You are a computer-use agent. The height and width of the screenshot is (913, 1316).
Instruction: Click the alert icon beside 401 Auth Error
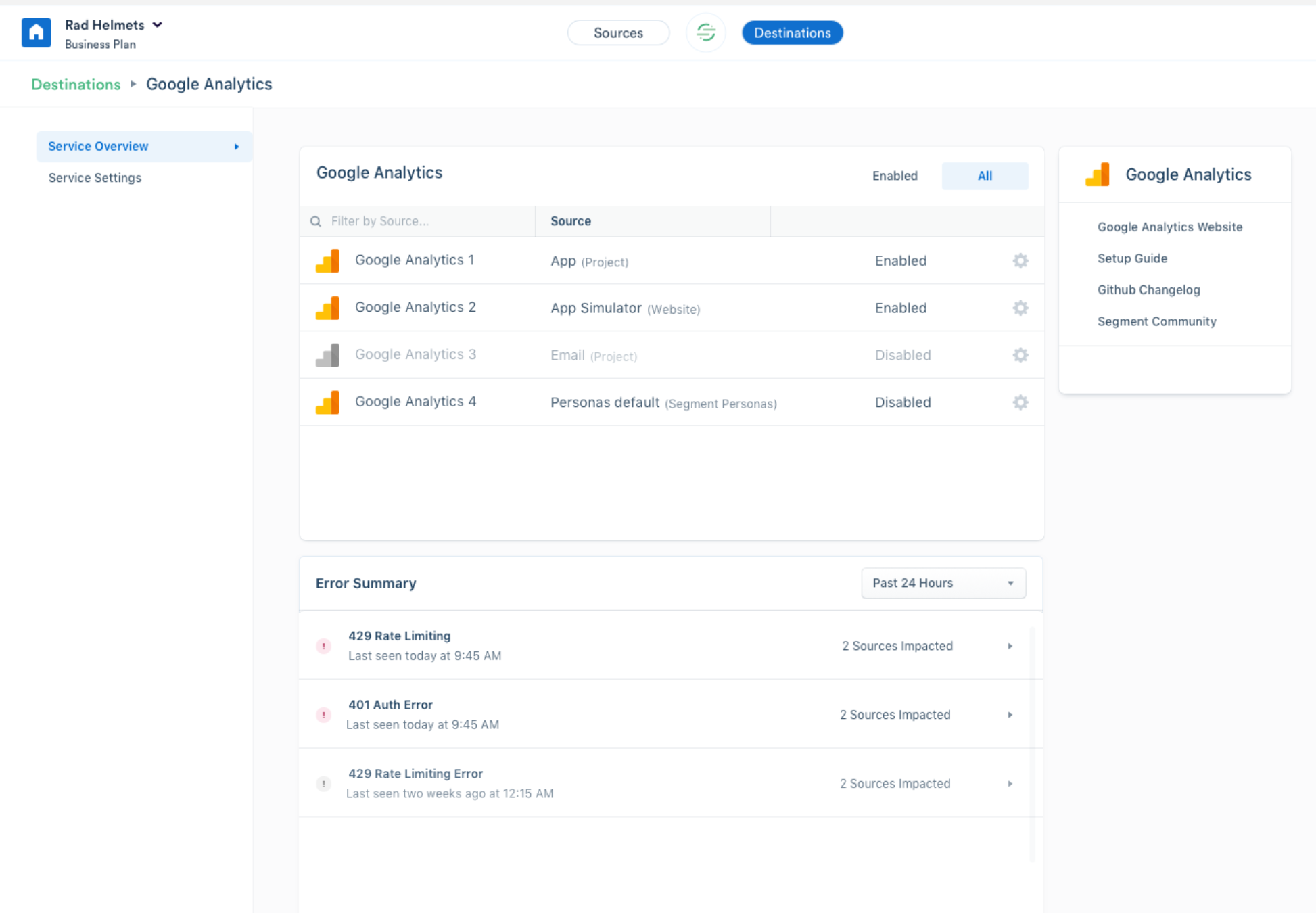tap(324, 715)
